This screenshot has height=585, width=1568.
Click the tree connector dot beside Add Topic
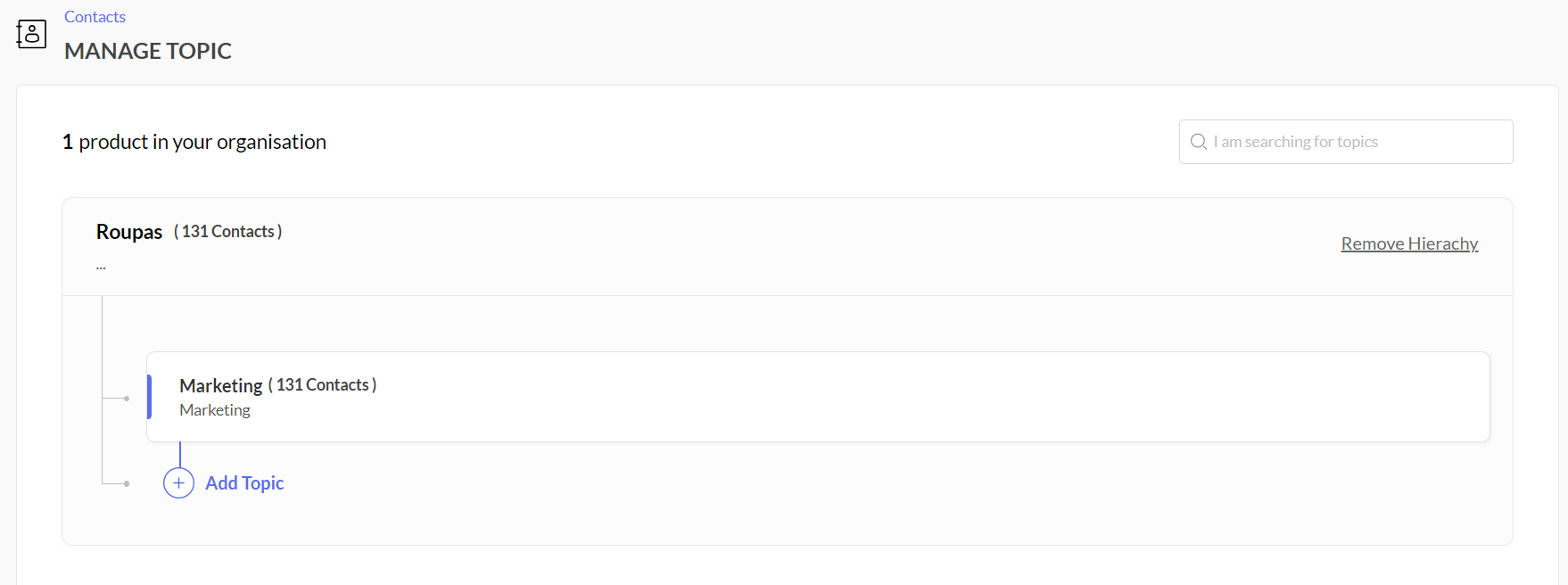[127, 483]
